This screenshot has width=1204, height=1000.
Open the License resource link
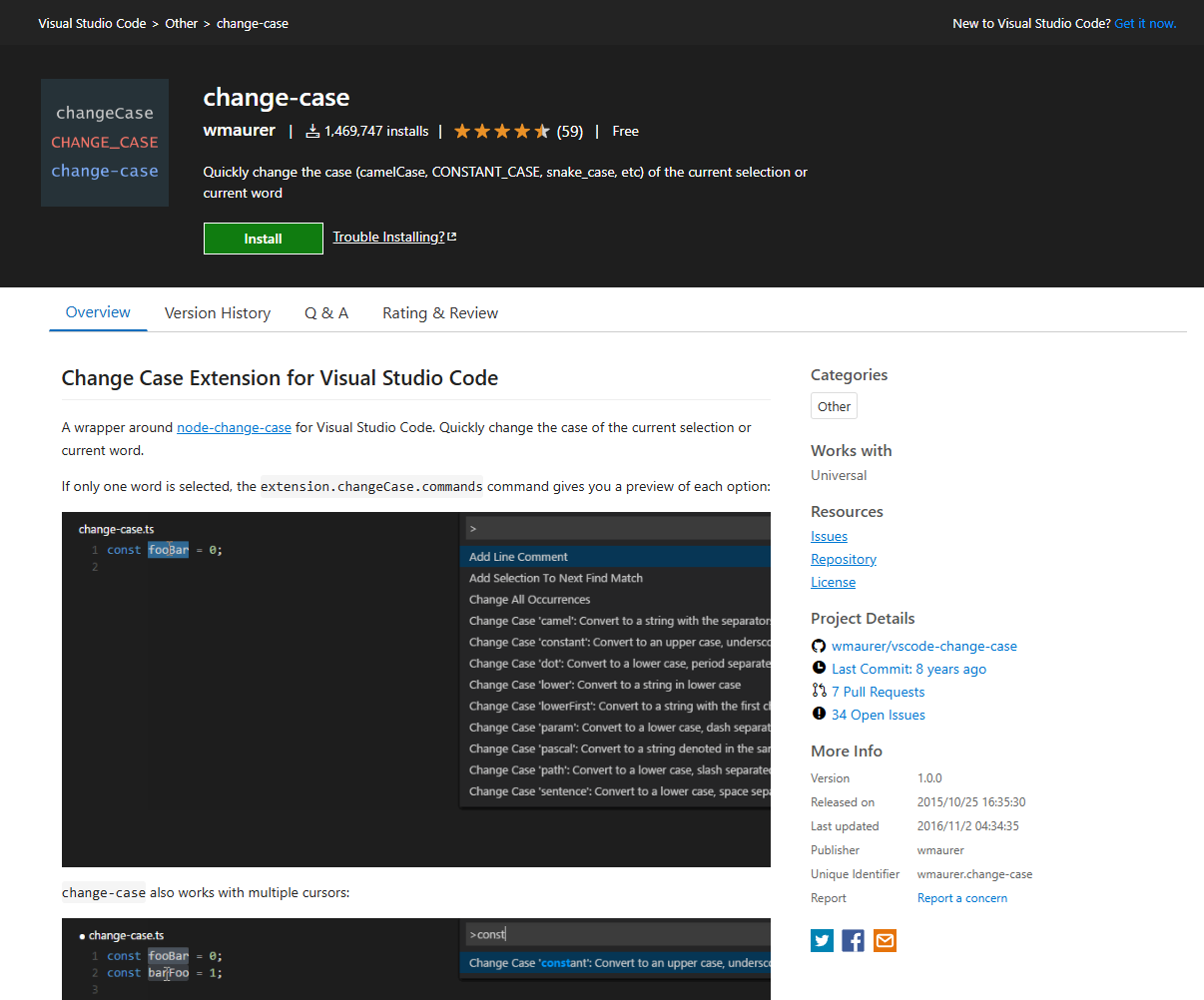click(x=833, y=582)
